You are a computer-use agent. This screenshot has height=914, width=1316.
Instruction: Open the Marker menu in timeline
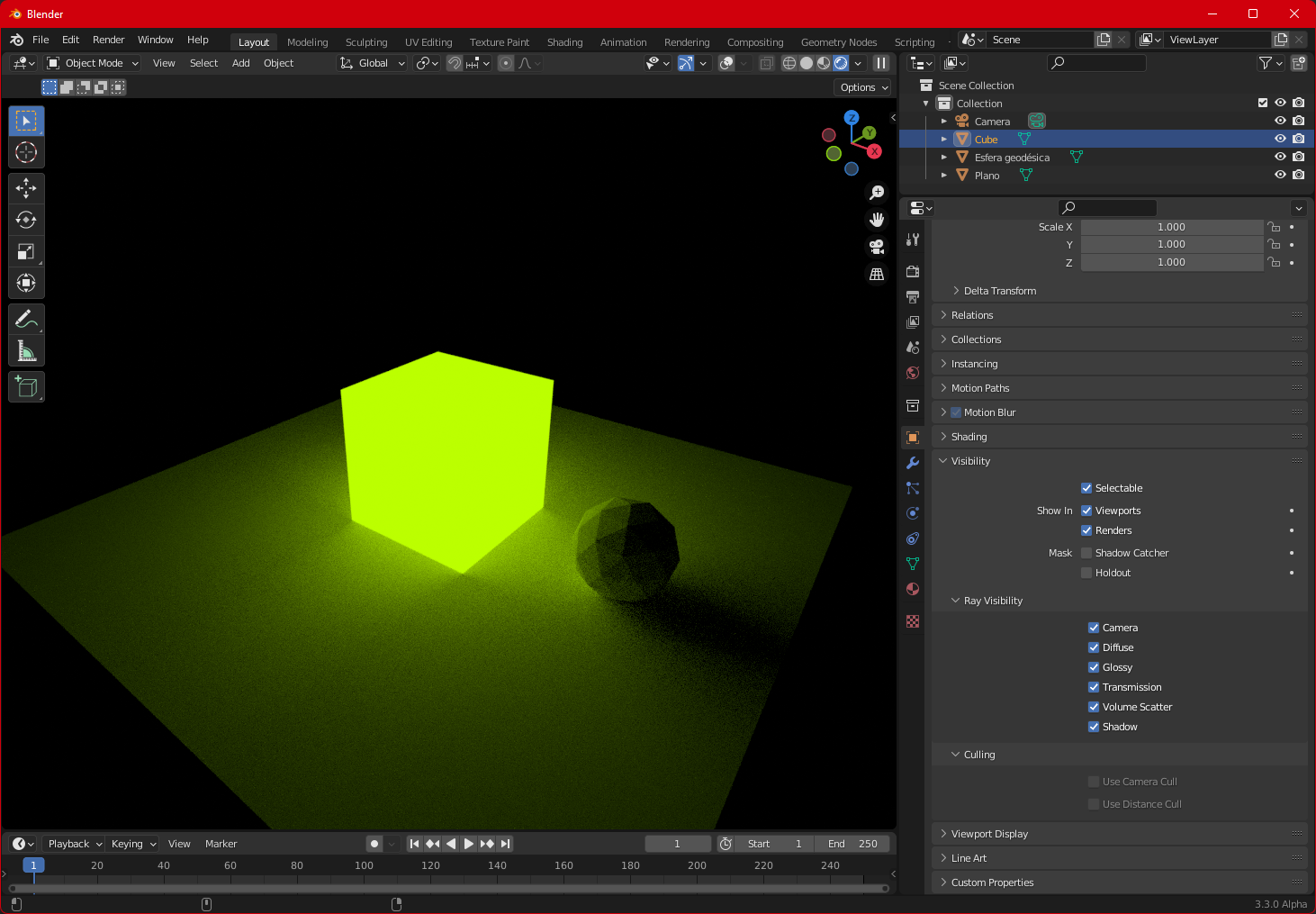click(221, 844)
